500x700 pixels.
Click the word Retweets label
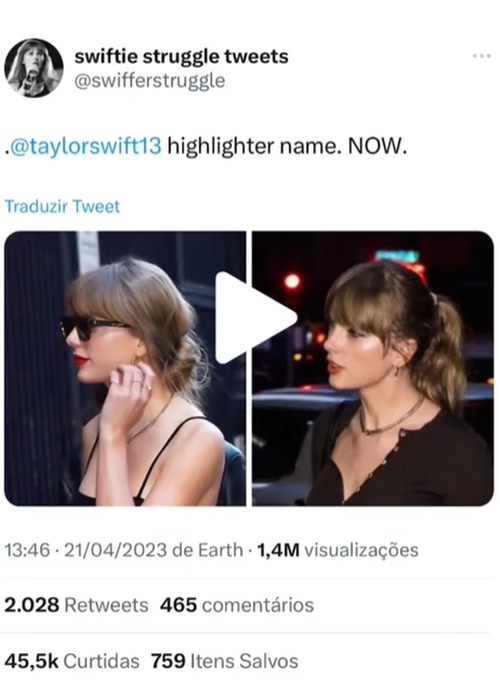(x=107, y=605)
